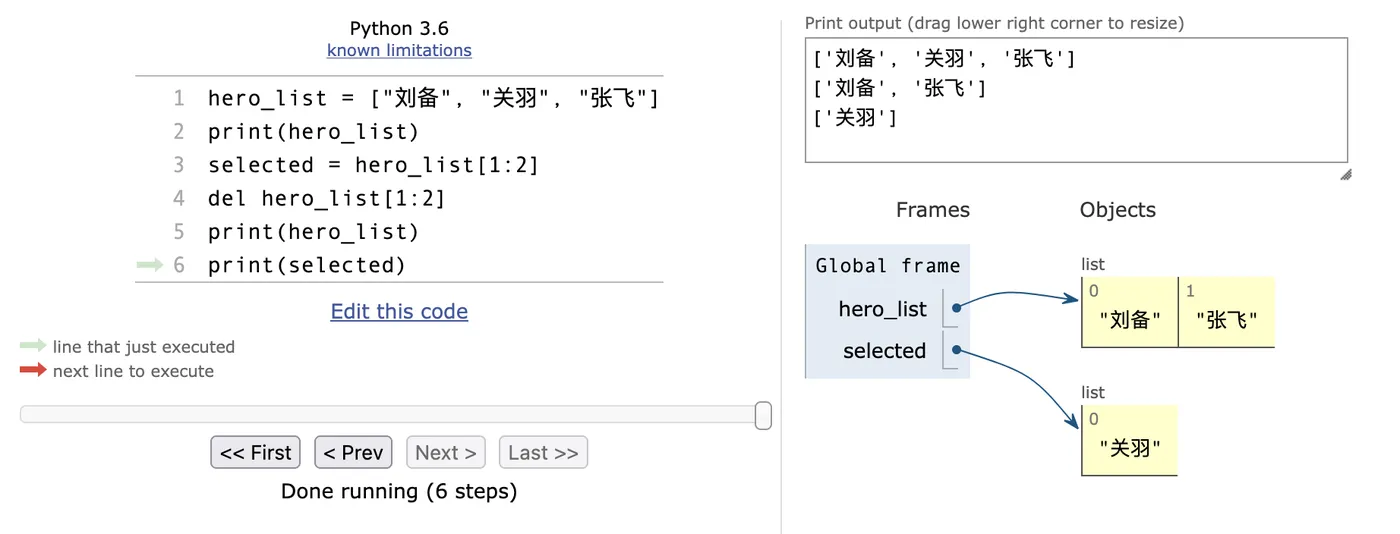The height and width of the screenshot is (534, 1400).
Task: Click the resize handle of print output box
Action: pos(1345,174)
